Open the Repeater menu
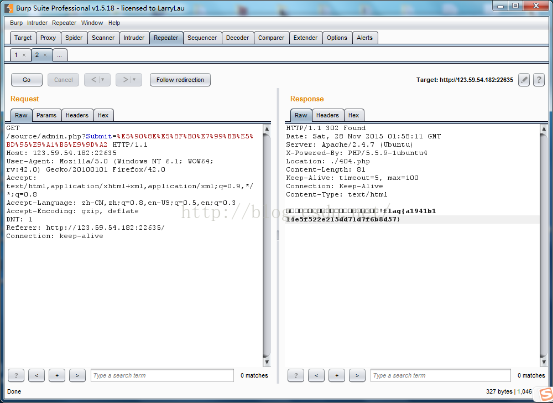 click(x=64, y=23)
